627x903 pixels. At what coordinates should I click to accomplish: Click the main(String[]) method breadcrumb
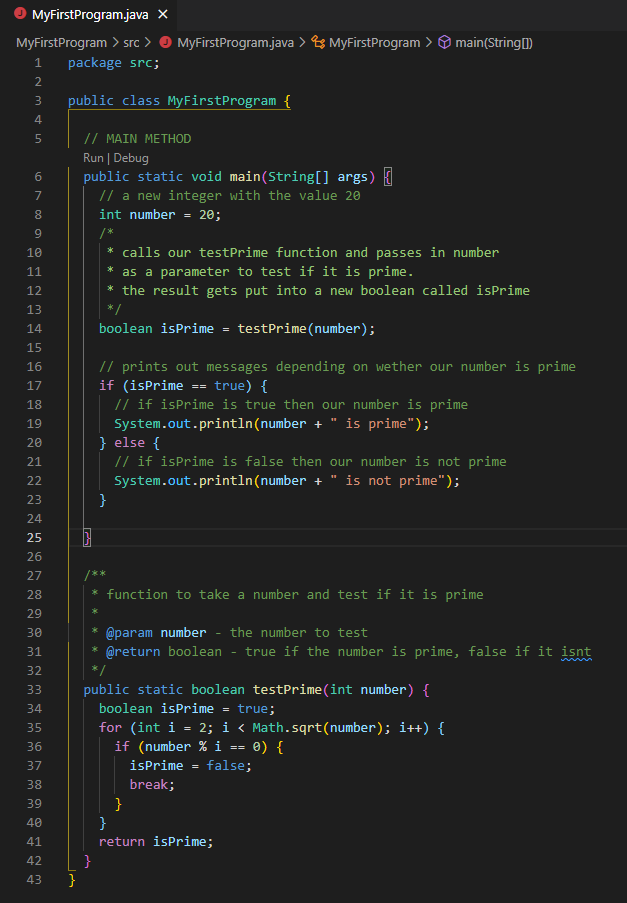(x=493, y=43)
